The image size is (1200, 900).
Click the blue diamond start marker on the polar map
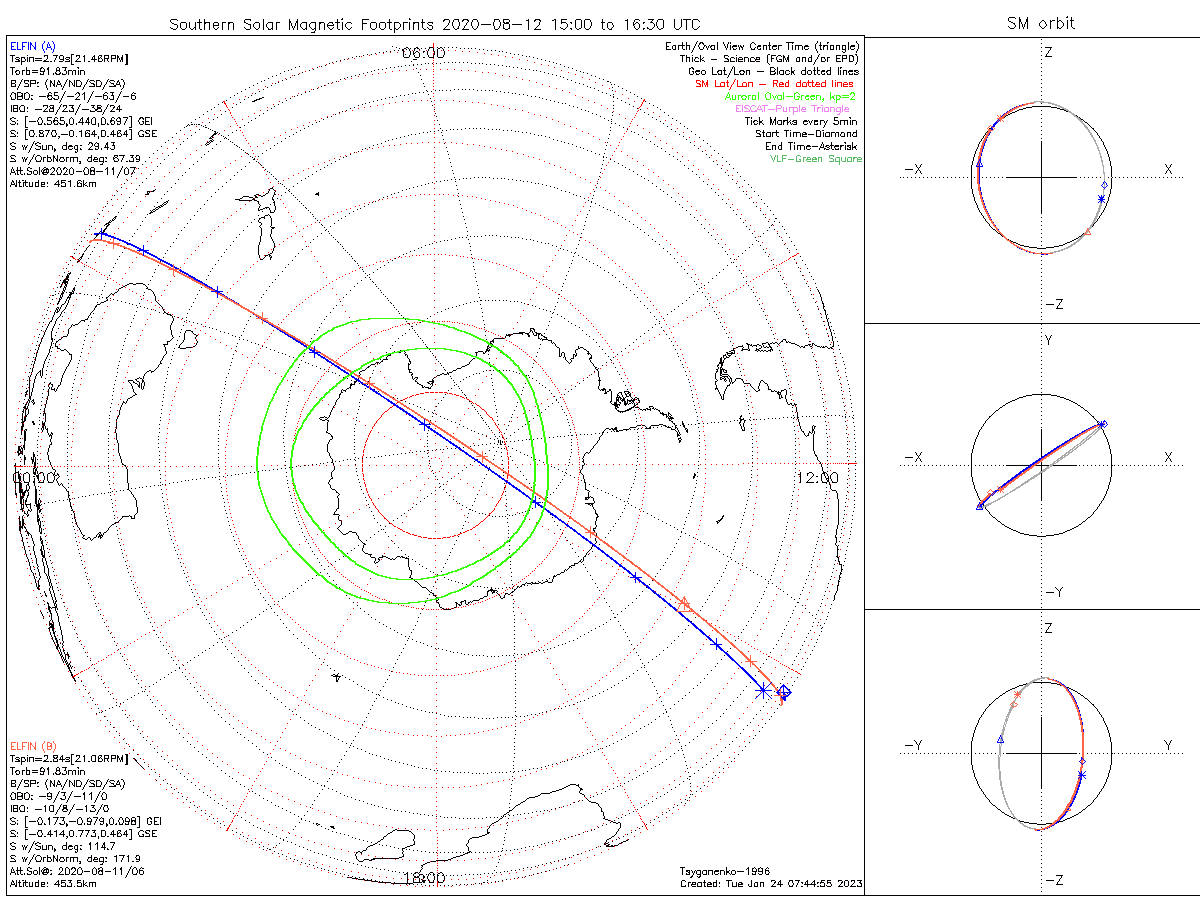tap(785, 691)
